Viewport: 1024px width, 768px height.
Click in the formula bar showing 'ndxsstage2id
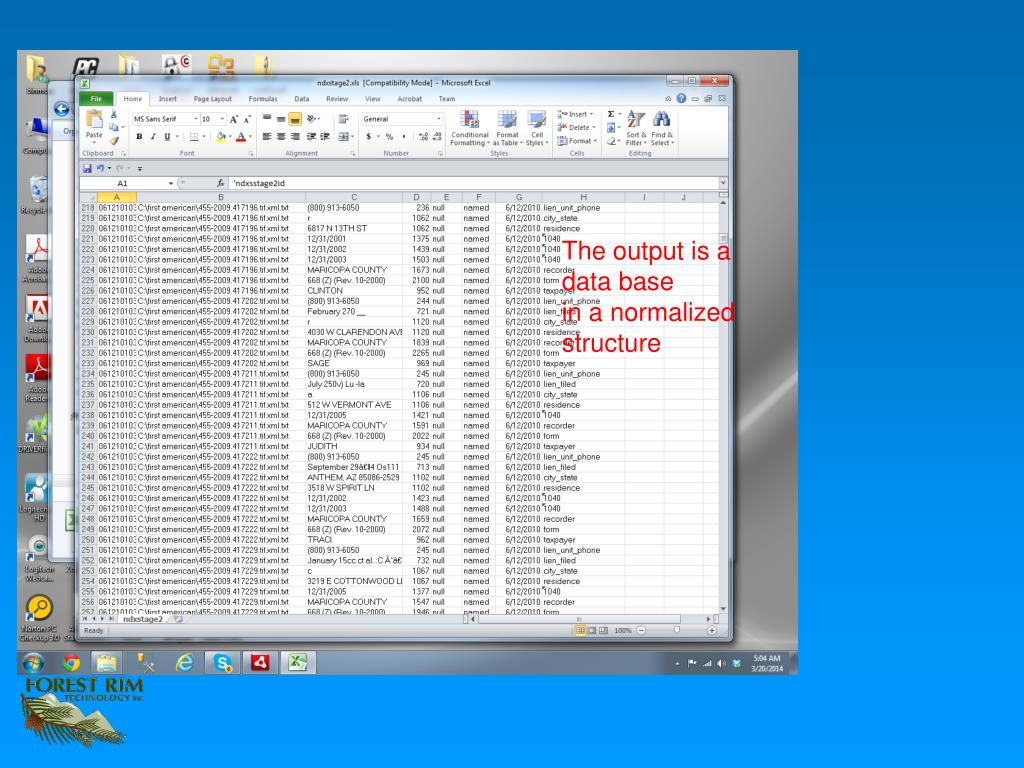pyautogui.click(x=473, y=184)
